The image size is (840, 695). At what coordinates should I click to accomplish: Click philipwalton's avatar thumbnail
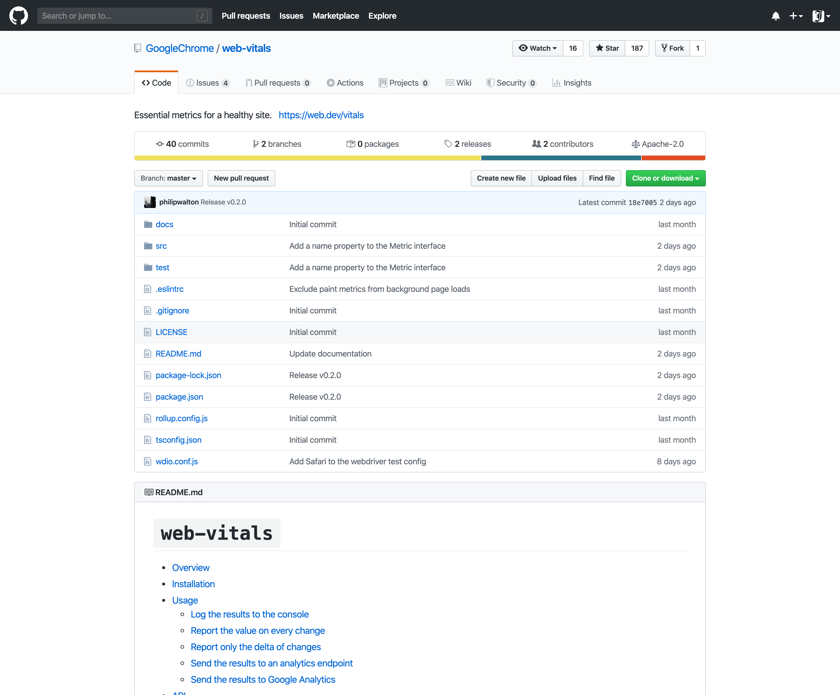coord(150,202)
